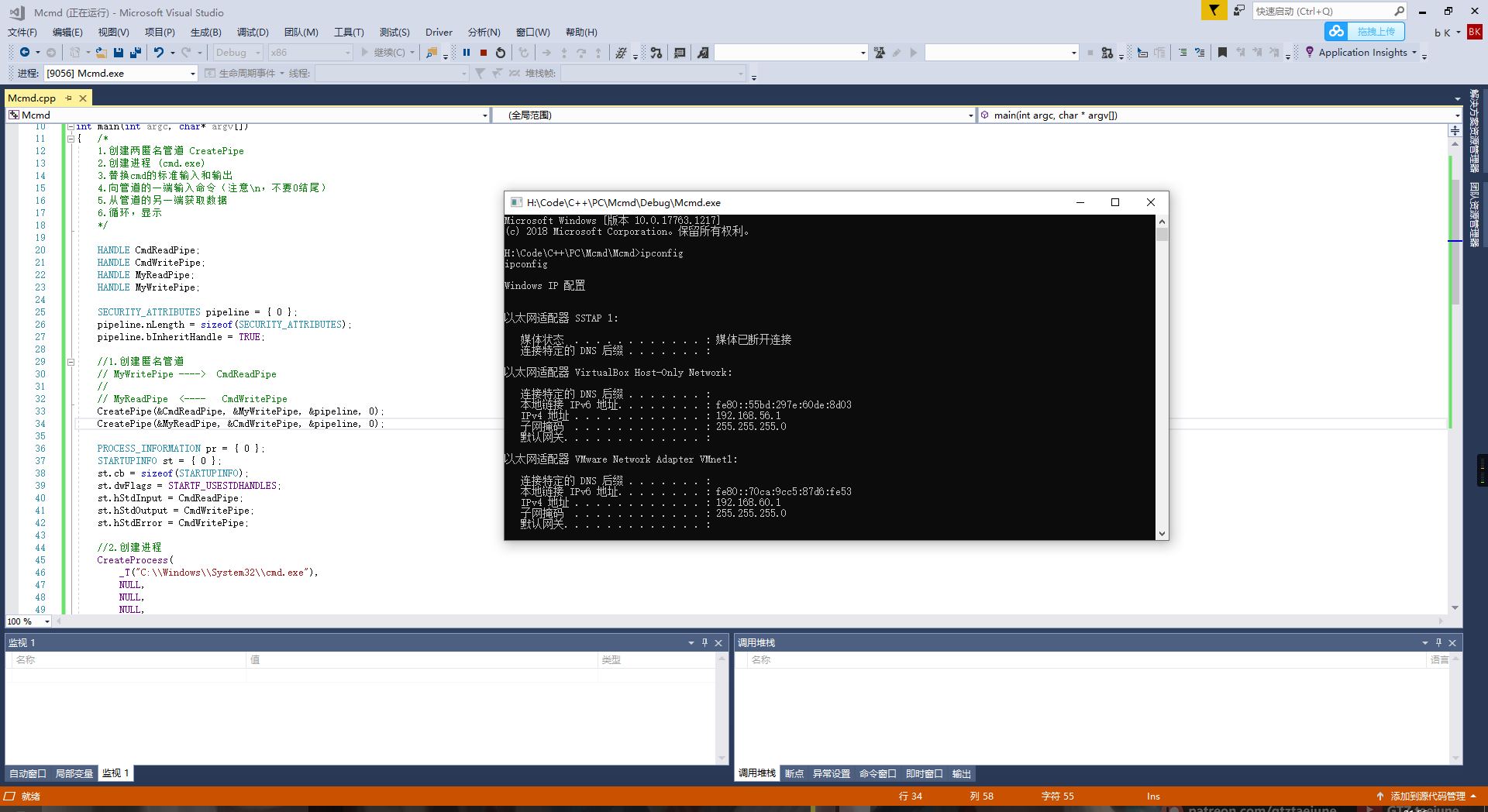
Task: Open the Driver menu
Action: pos(439,33)
